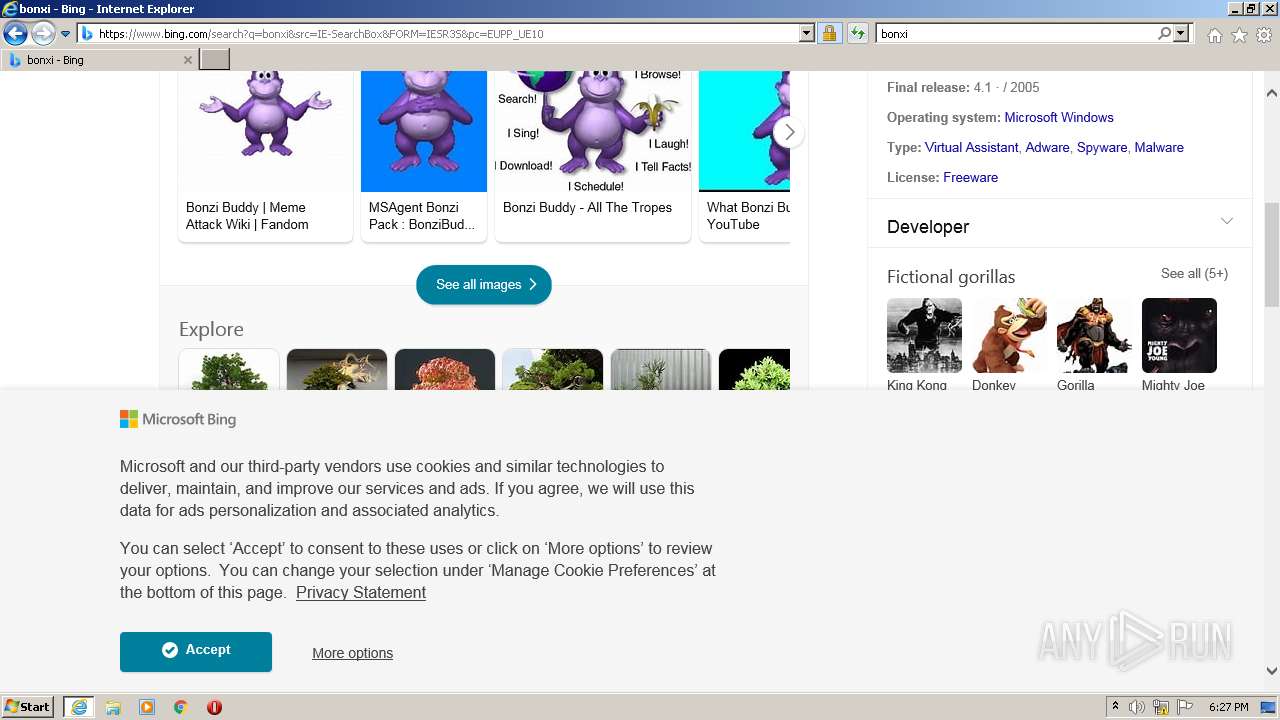Click See all (5+) fictional gorillas
Screen dimensions: 1280x720
1194,273
